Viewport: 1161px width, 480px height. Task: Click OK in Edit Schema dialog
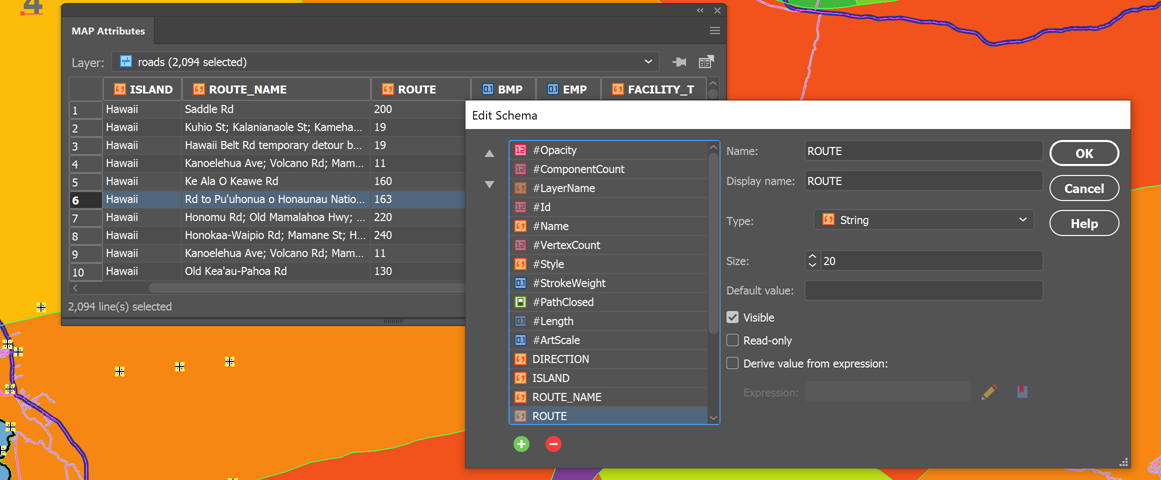point(1084,153)
